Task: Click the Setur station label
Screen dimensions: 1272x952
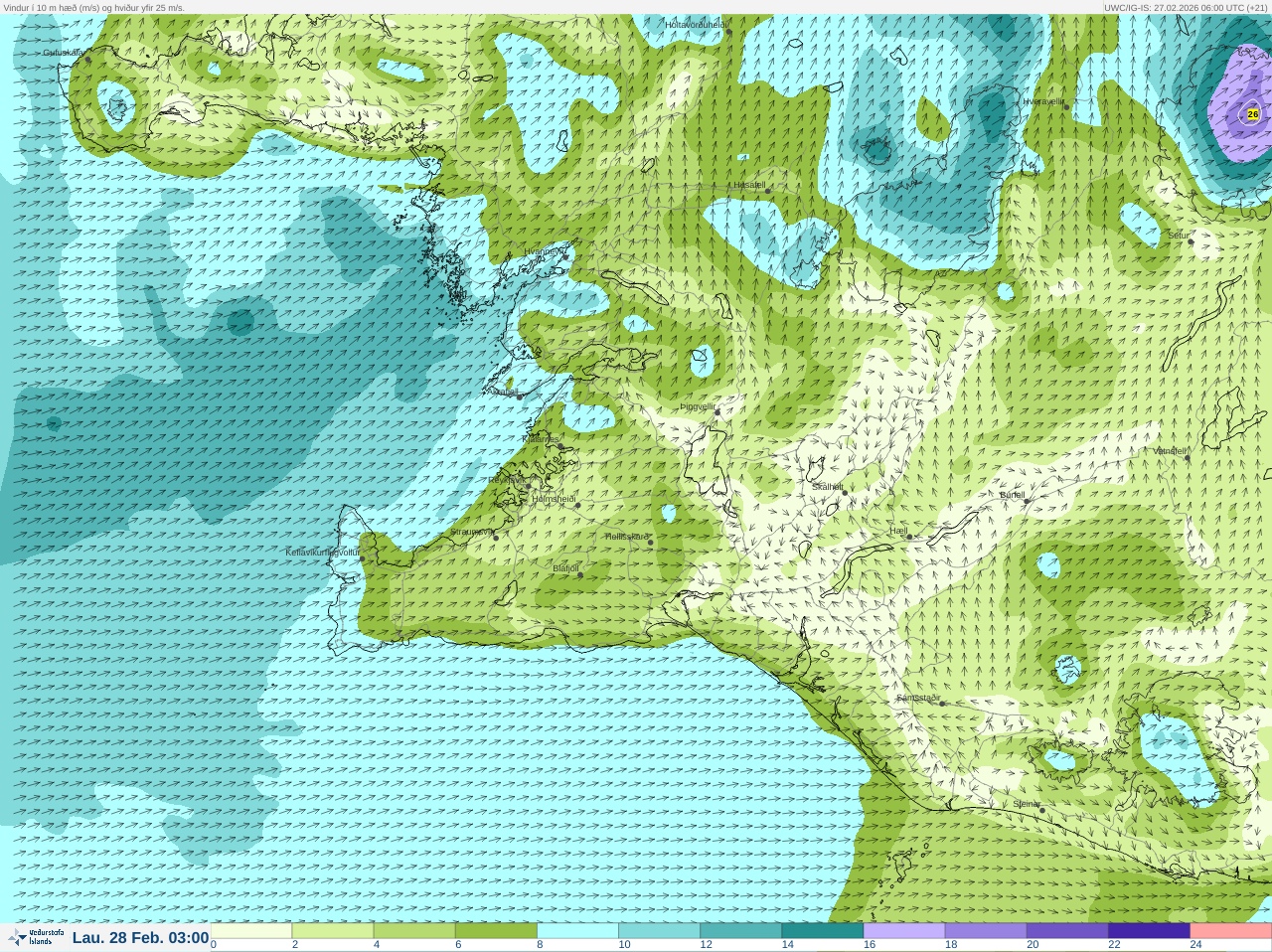Action: [1179, 236]
